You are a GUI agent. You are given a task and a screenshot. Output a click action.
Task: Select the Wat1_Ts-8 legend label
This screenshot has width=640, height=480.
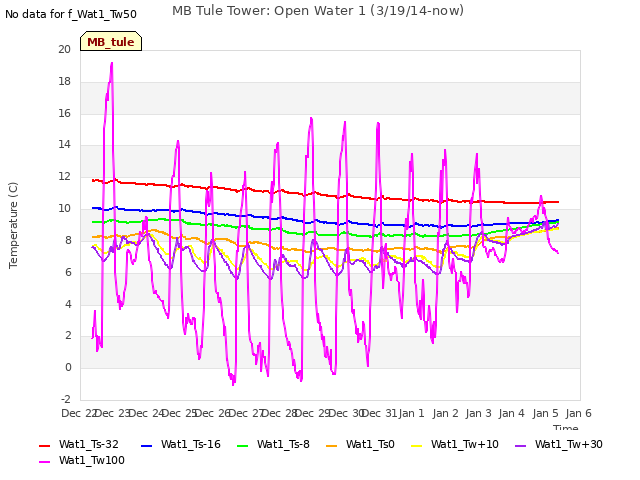283,444
